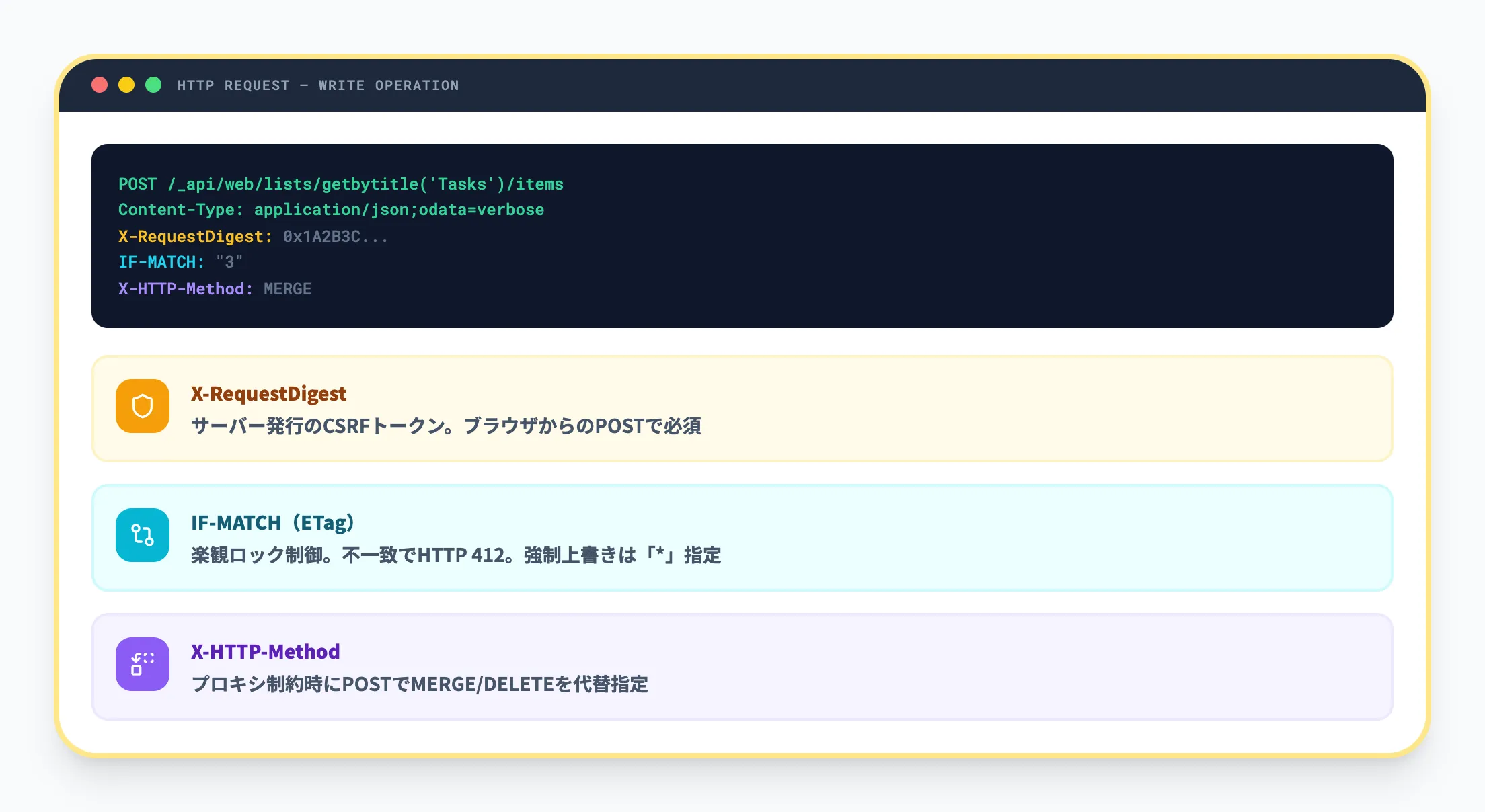The image size is (1485, 812).
Task: Toggle the X-RequestDigest CSRF info card
Action: 740,408
